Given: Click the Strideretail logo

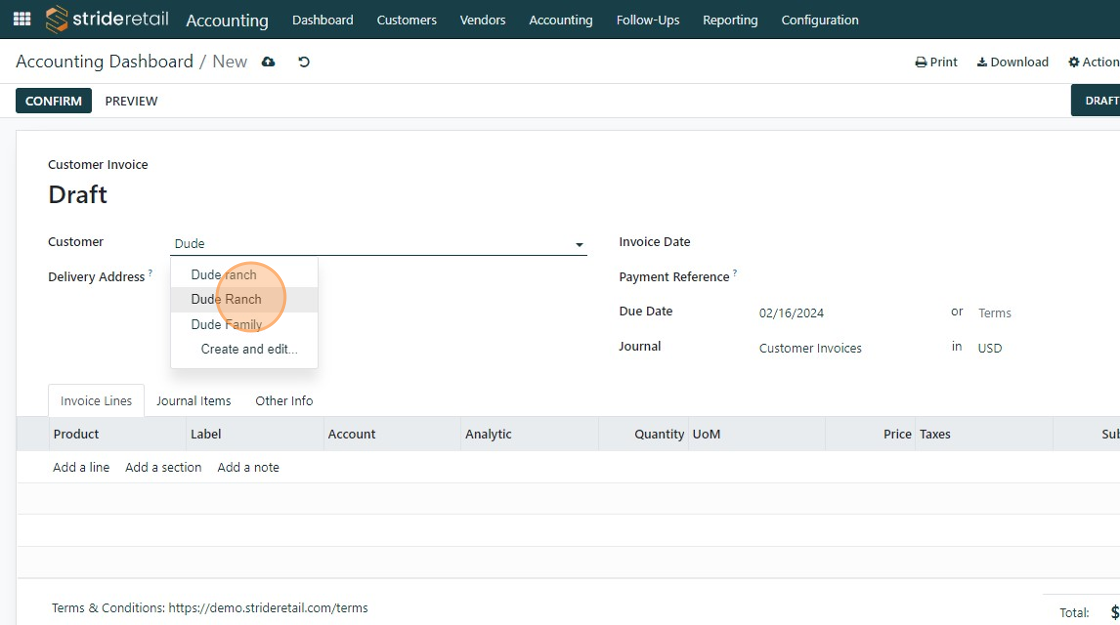Looking at the screenshot, I should (x=107, y=19).
